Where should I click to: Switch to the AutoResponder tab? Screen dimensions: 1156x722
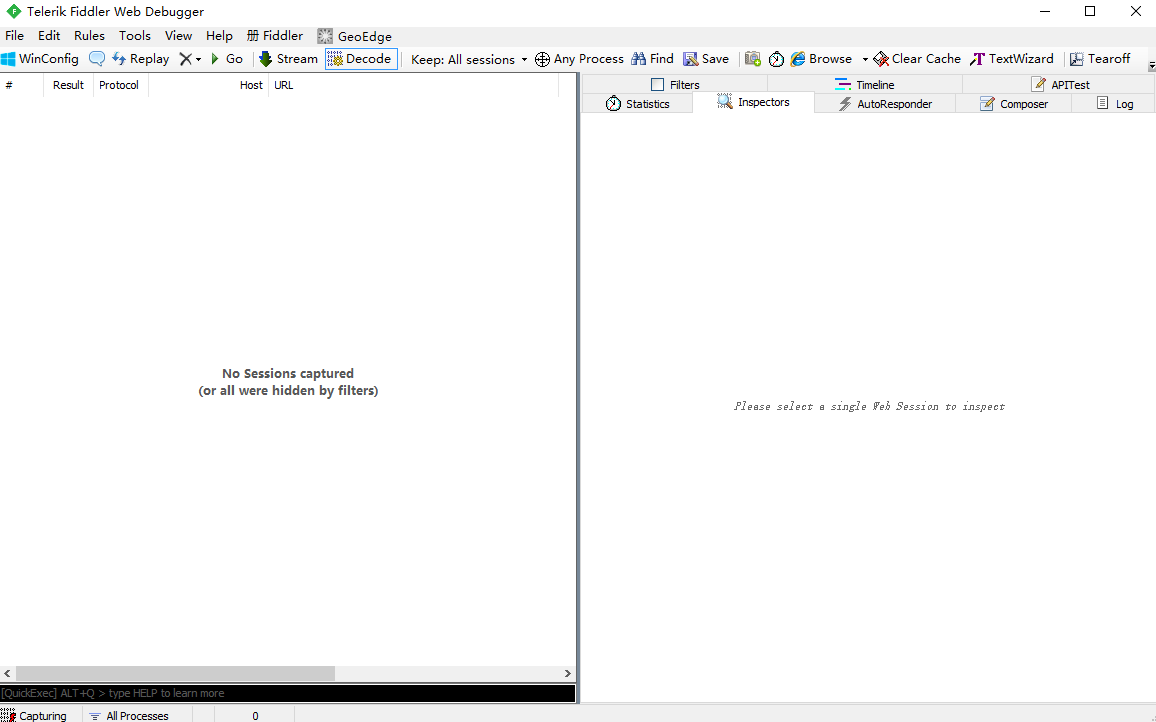[885, 104]
